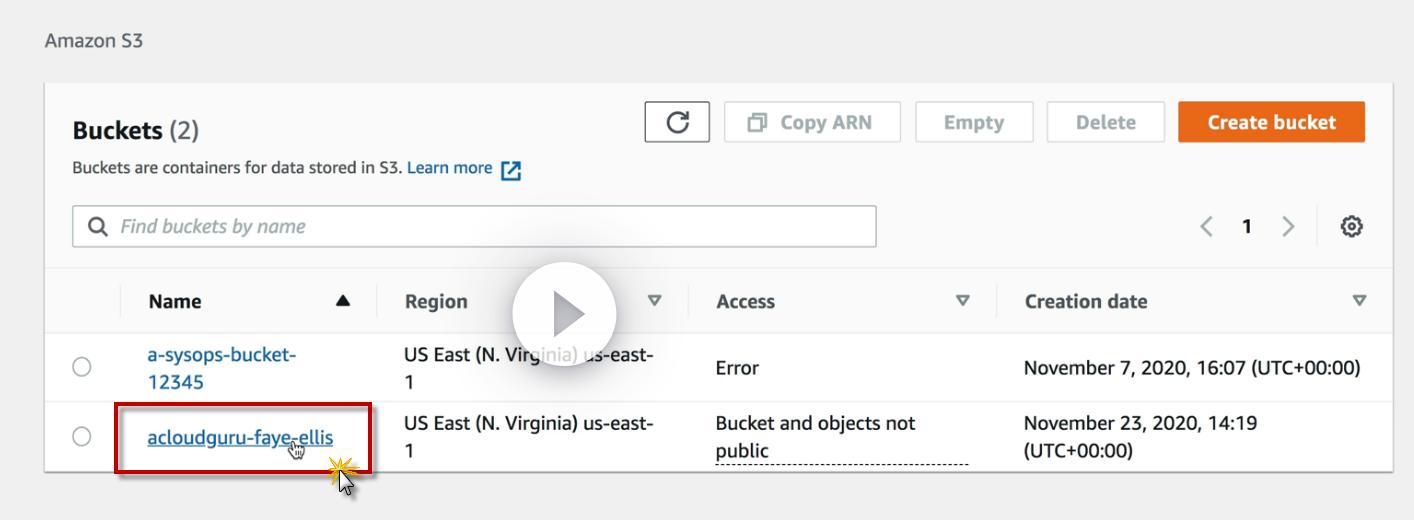
Task: Select a-sysops-bucket-12345 radio button
Action: click(82, 367)
